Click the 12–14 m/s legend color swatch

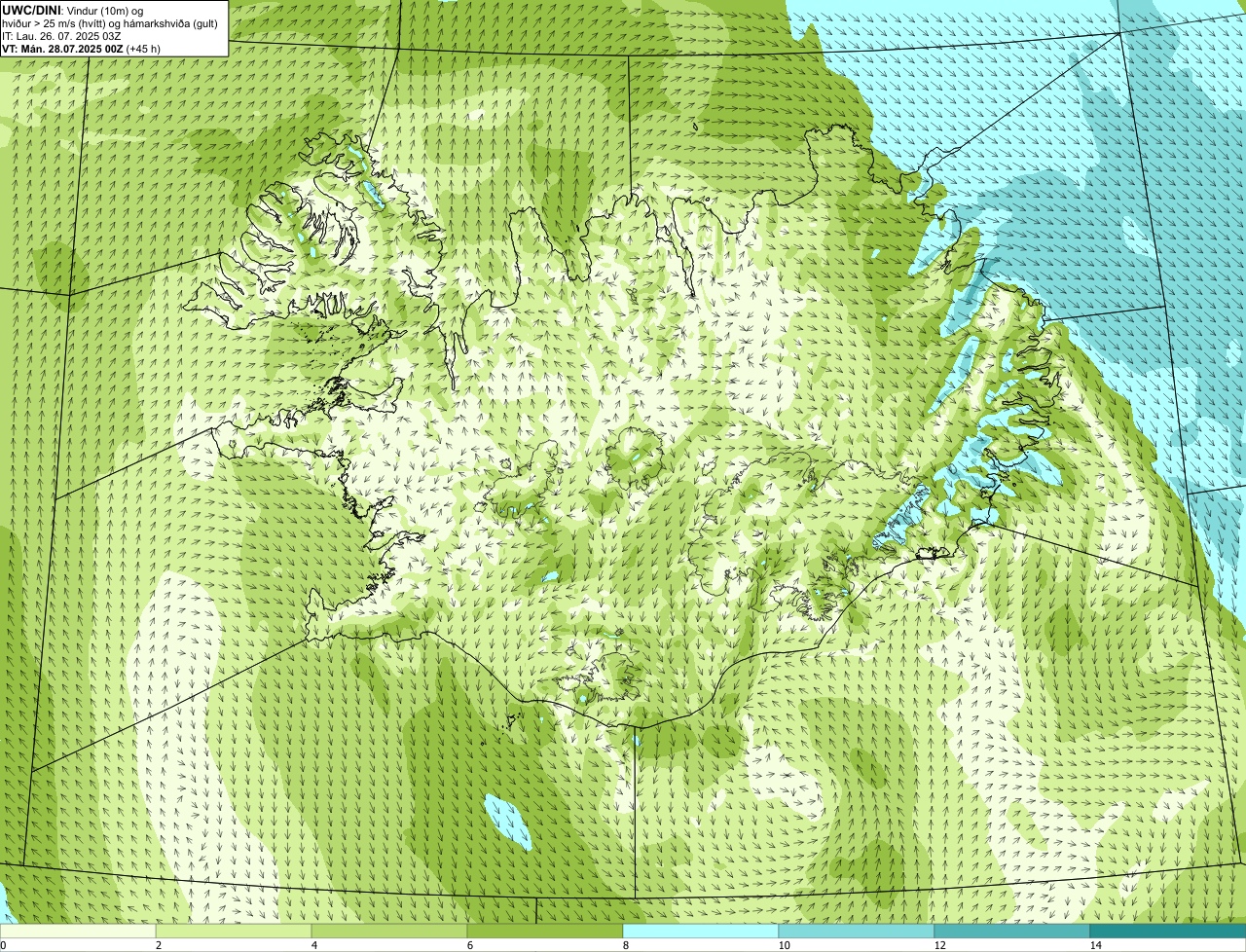[1012, 931]
